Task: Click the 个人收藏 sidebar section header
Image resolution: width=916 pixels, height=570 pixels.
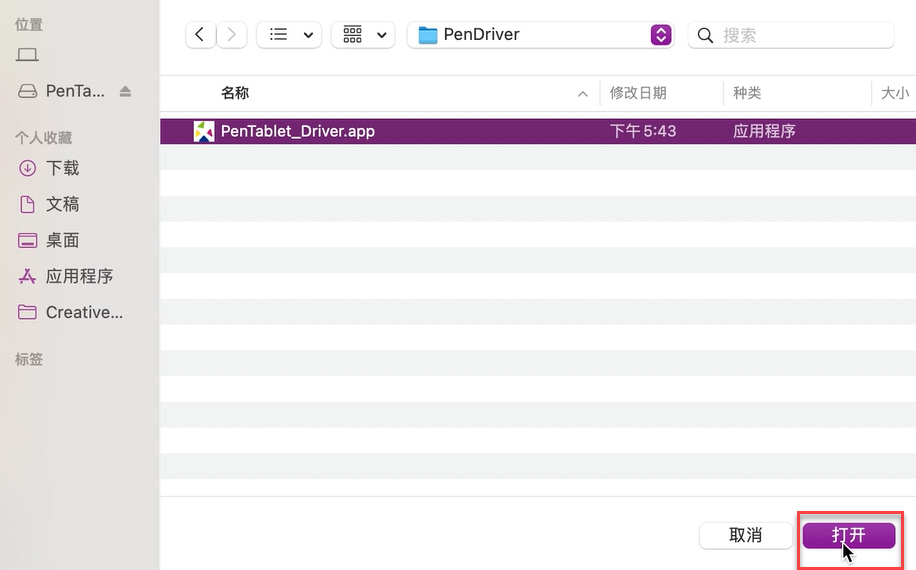Action: pyautogui.click(x=43, y=138)
